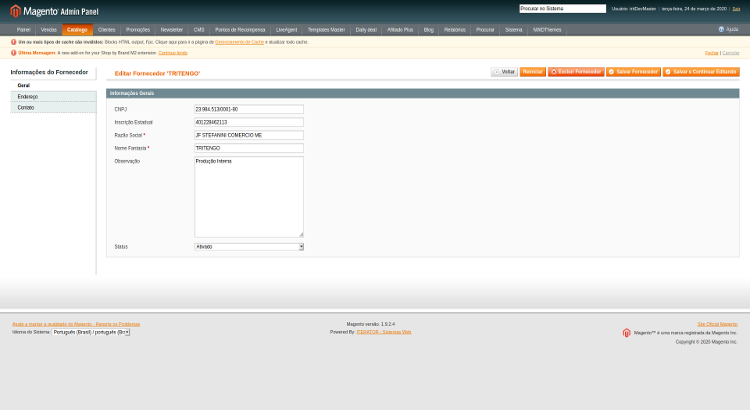Open the NWDThemes menu
The height and width of the screenshot is (410, 750).
(547, 30)
